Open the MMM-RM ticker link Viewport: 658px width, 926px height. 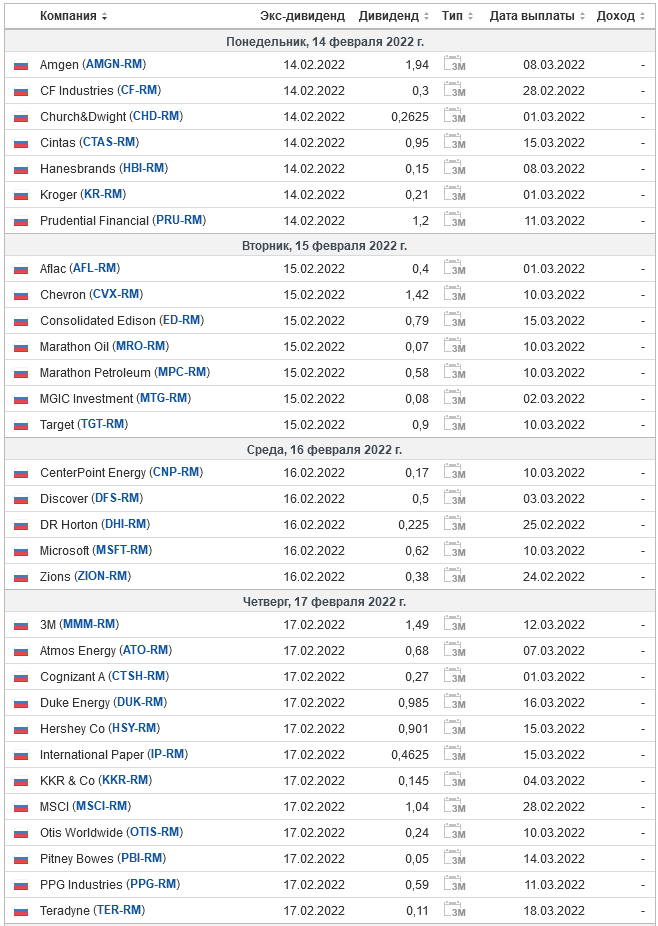coord(89,625)
